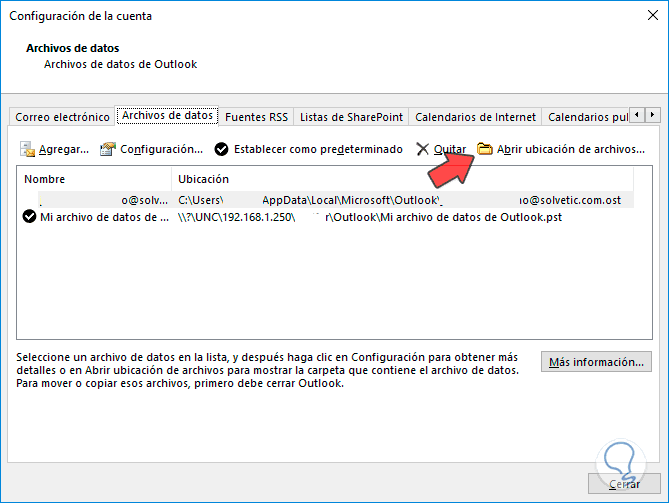Click the X icon next to Quitar
Image resolution: width=669 pixels, height=503 pixels.
click(422, 149)
